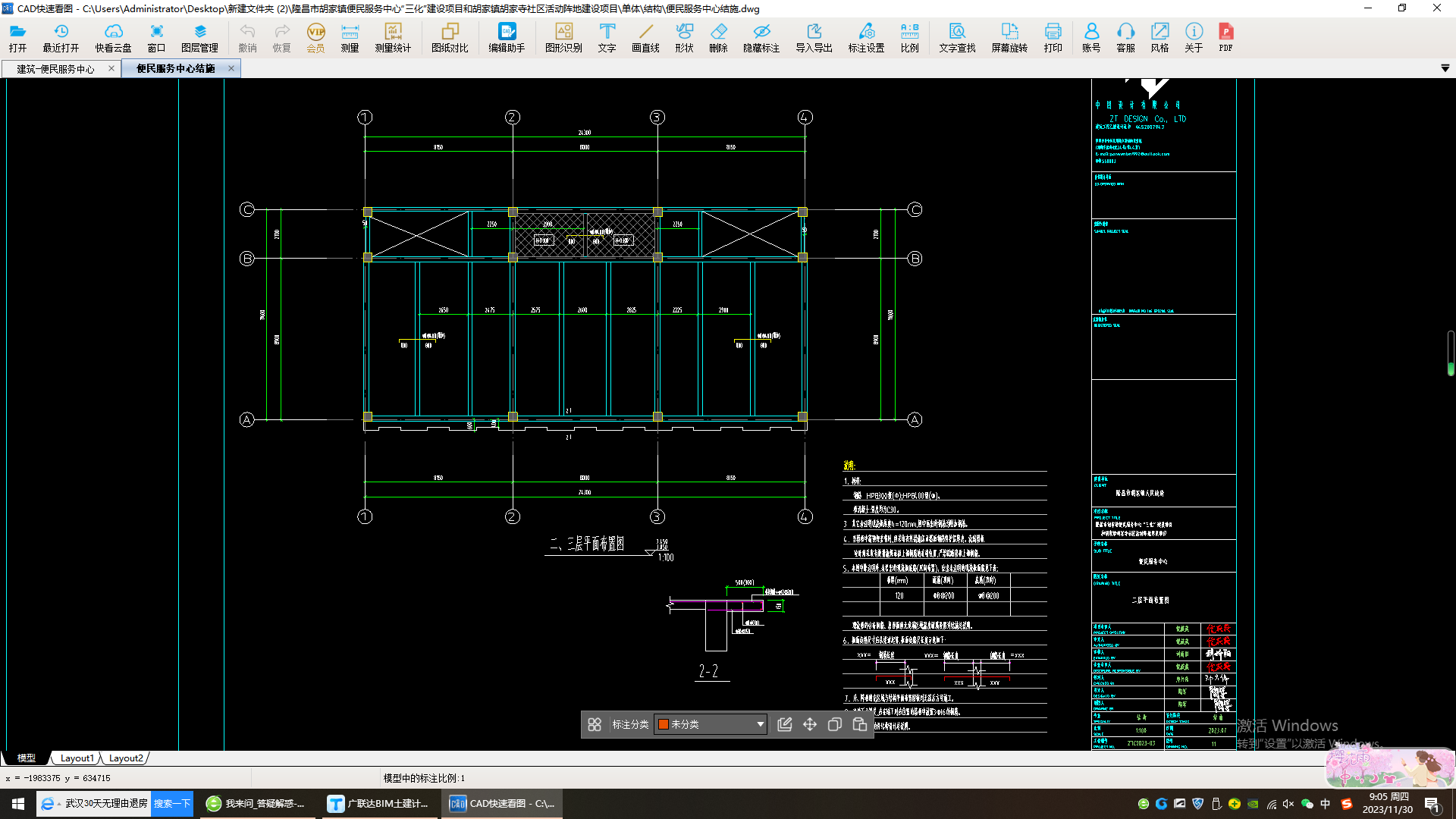Close the 便民服务中心结施 tab
The height and width of the screenshot is (819, 1456).
[231, 68]
